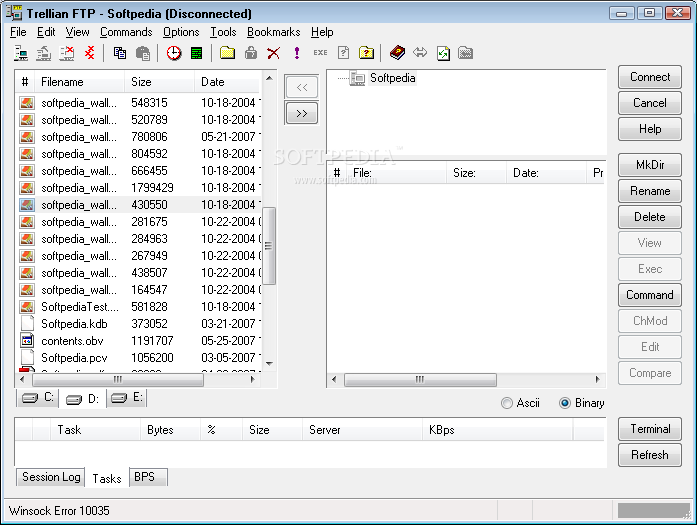
Task: Click the document with question mark icon
Action: pyautogui.click(x=343, y=53)
